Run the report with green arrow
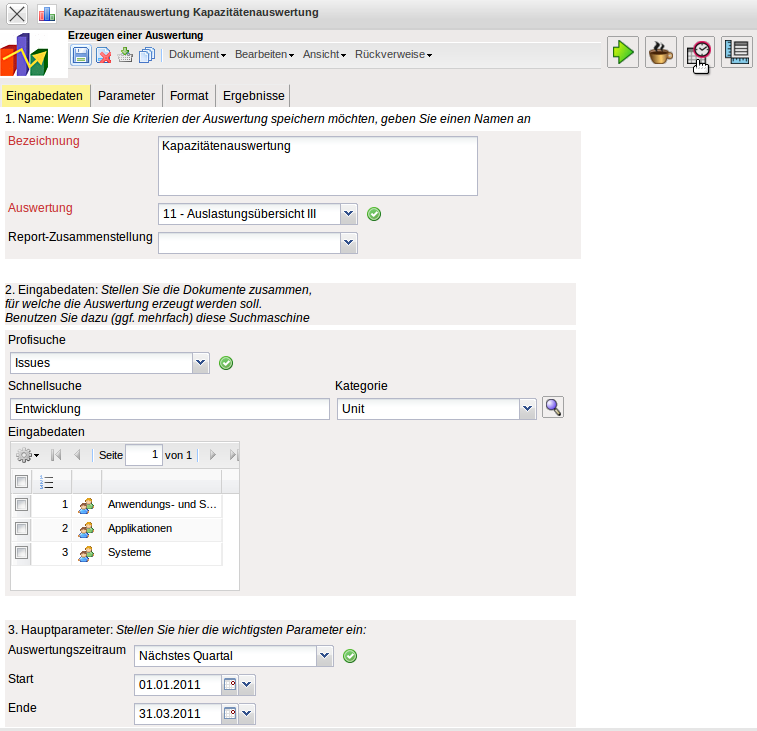Viewport: 757px width, 731px height. [x=623, y=52]
